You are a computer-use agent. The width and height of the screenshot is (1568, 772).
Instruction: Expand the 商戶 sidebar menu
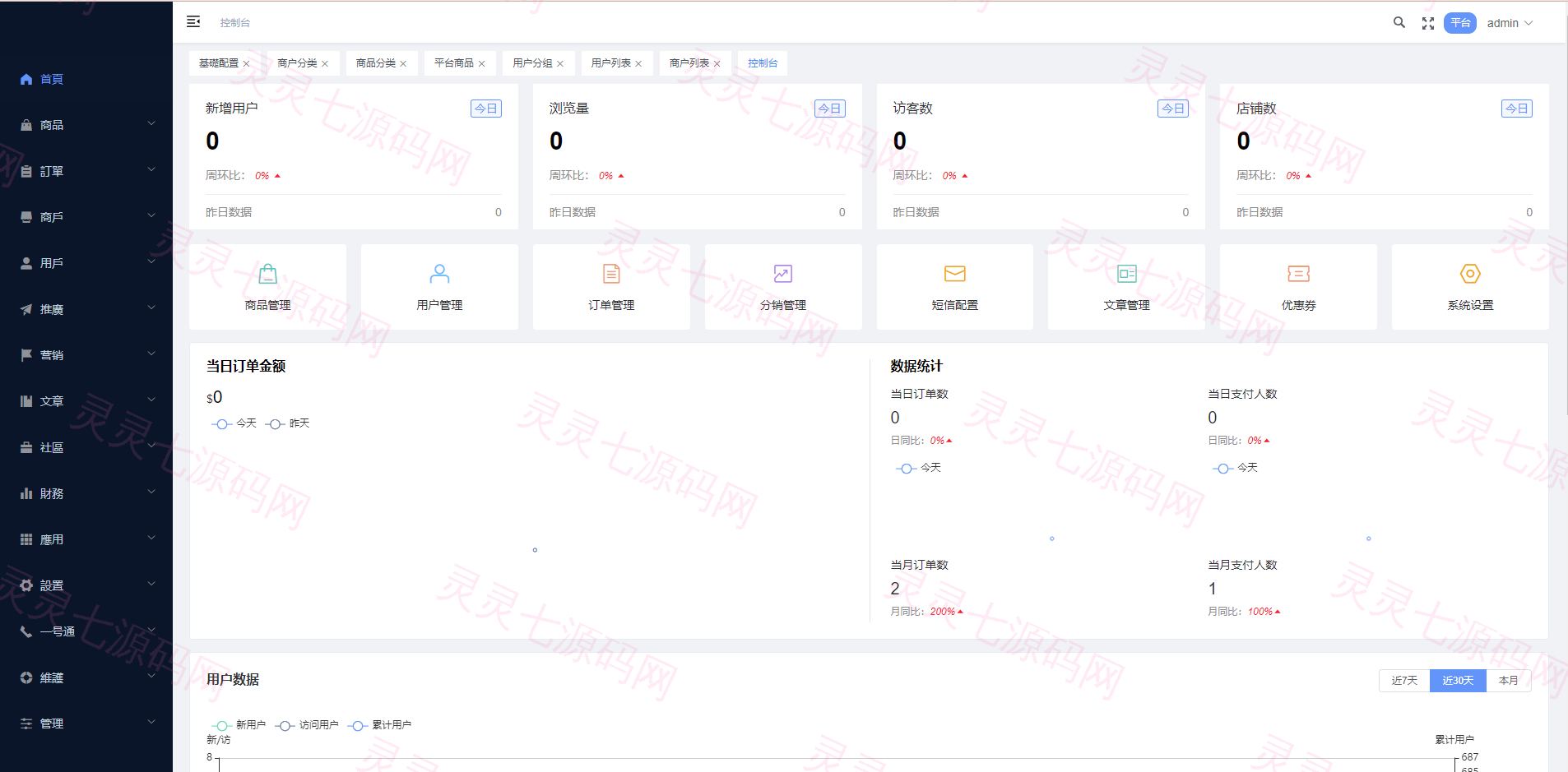click(86, 217)
